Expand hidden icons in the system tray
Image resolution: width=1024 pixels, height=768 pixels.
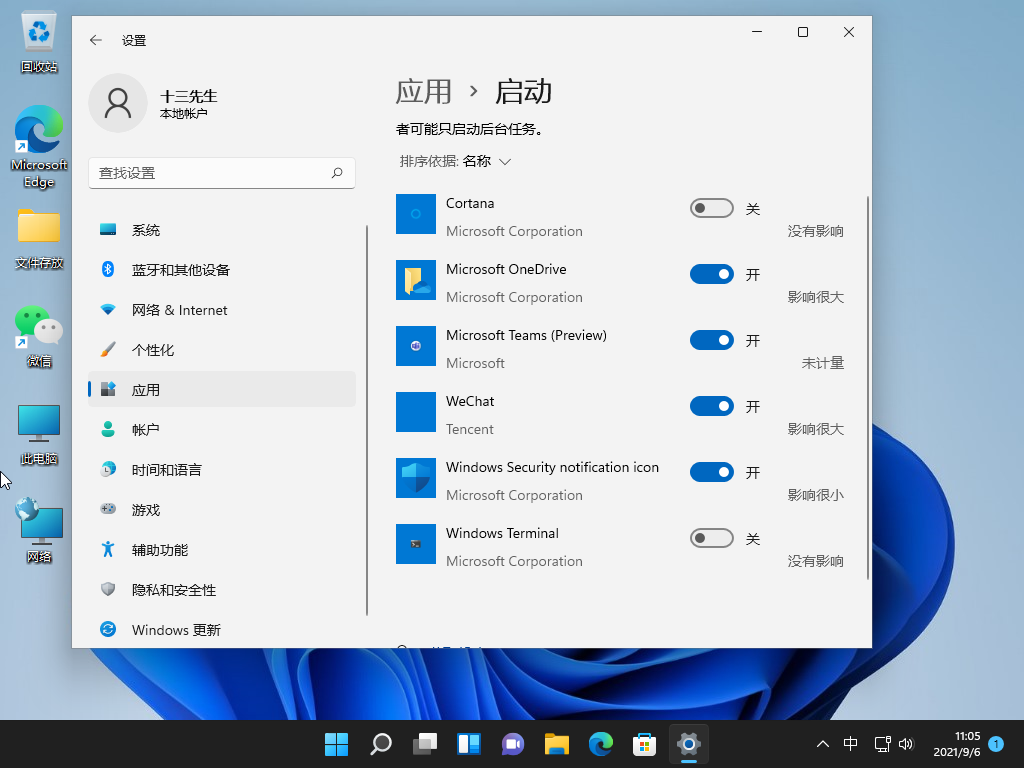point(822,744)
